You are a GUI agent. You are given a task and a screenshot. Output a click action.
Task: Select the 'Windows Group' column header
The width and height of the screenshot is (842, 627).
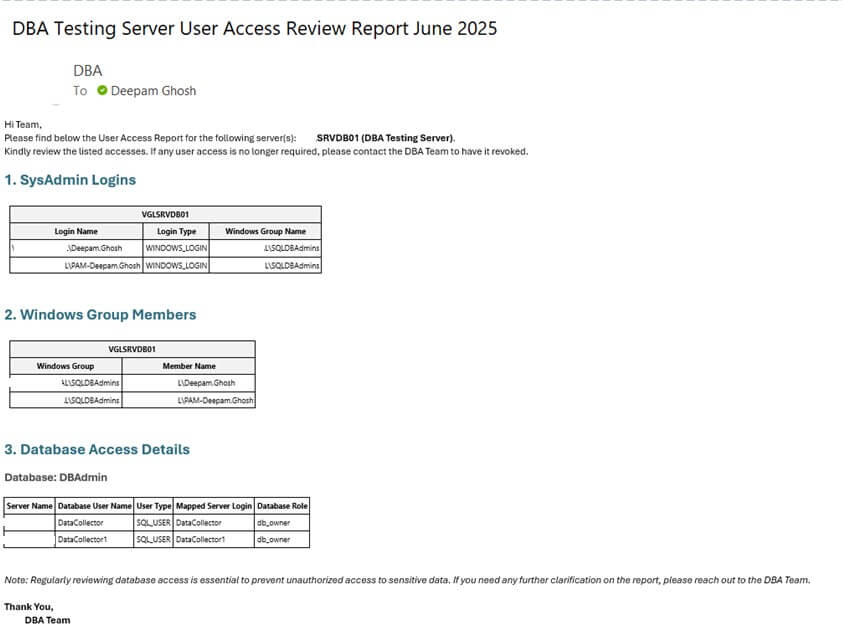click(x=66, y=366)
